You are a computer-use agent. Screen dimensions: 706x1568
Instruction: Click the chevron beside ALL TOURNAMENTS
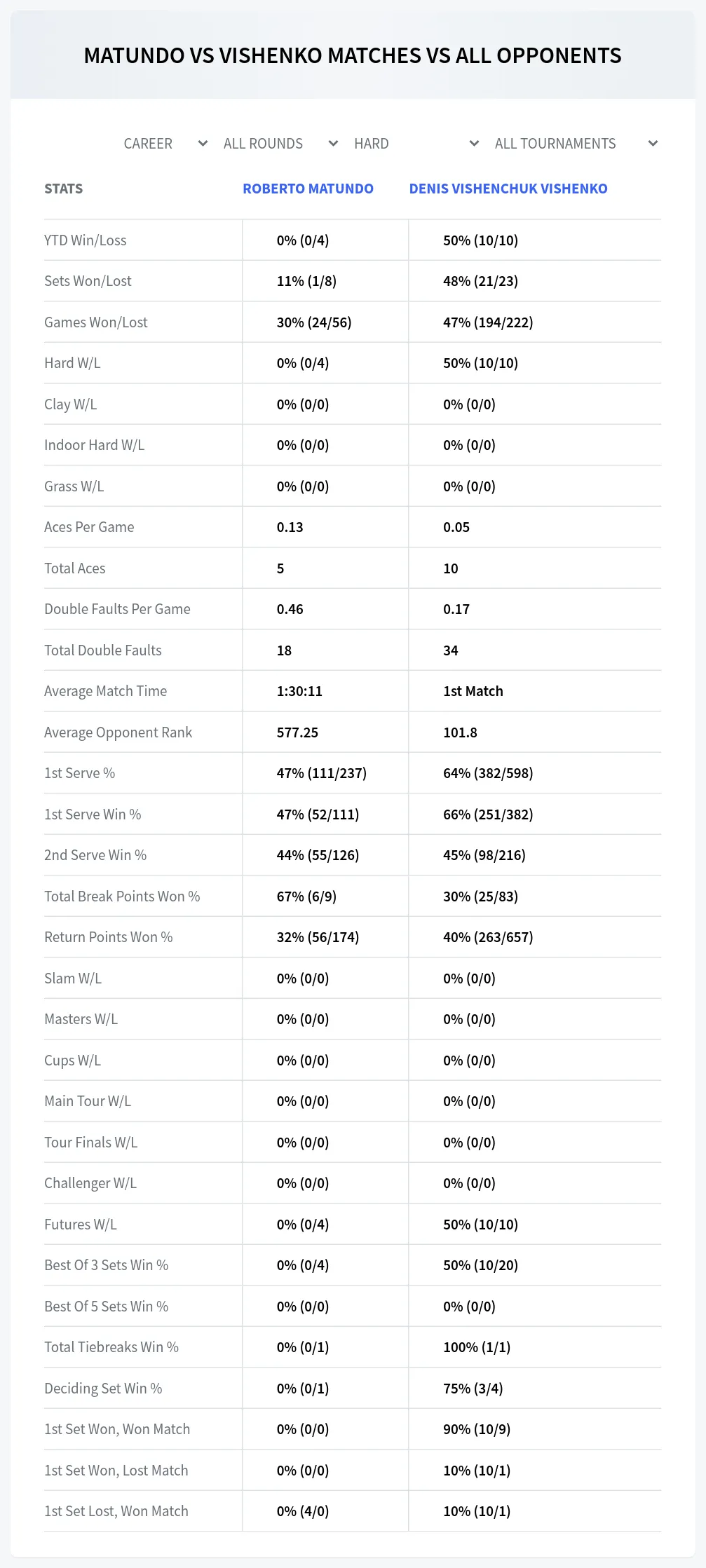point(653,144)
